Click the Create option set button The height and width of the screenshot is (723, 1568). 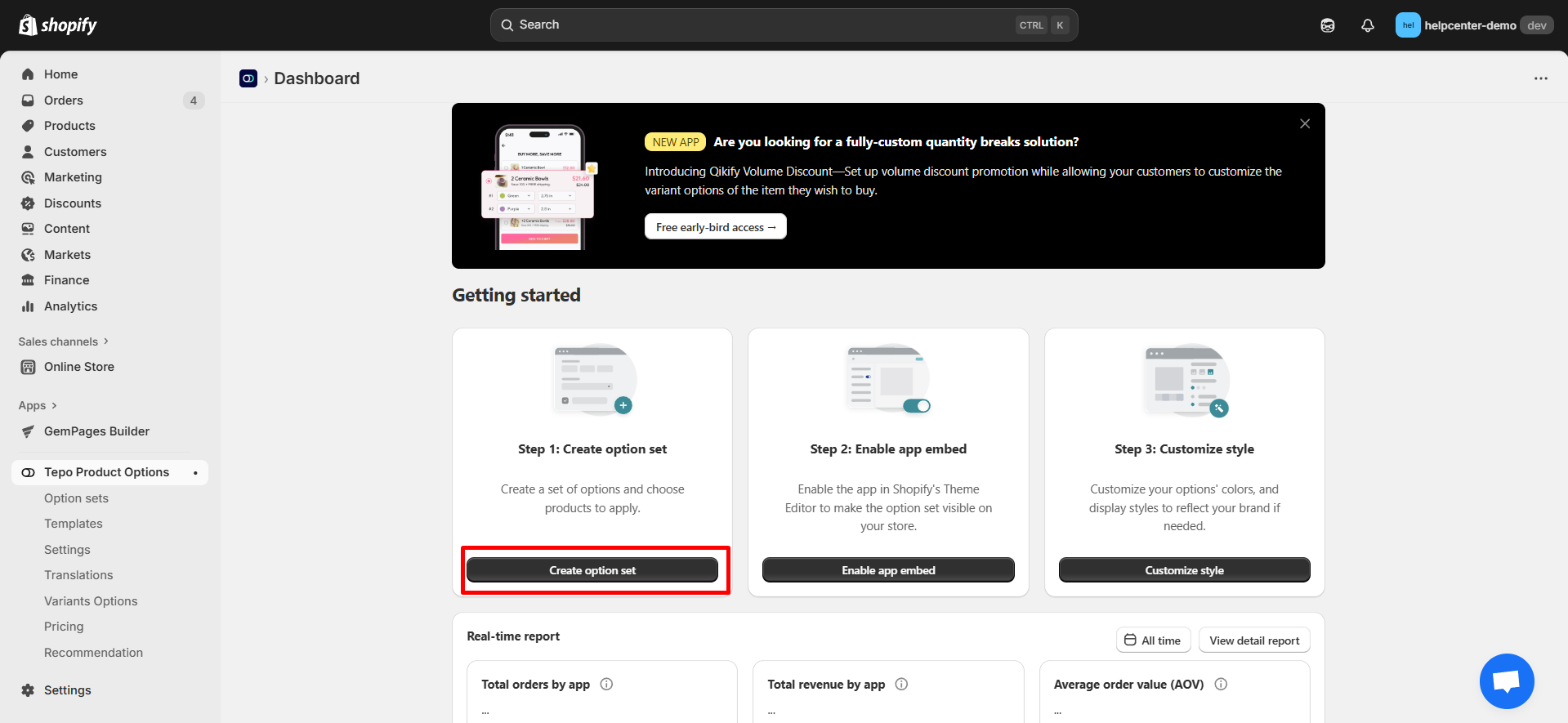point(592,570)
